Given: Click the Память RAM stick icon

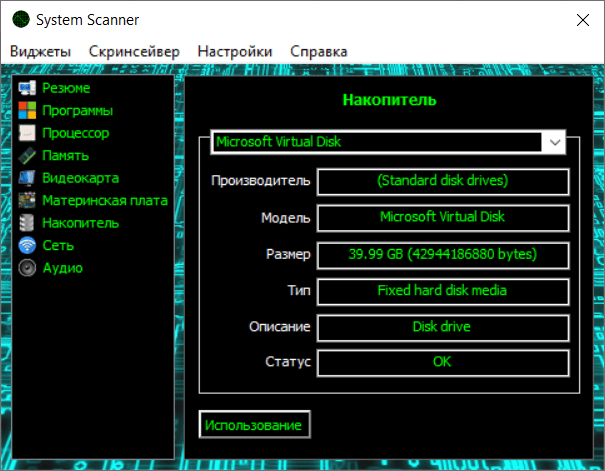Looking at the screenshot, I should tap(27, 155).
